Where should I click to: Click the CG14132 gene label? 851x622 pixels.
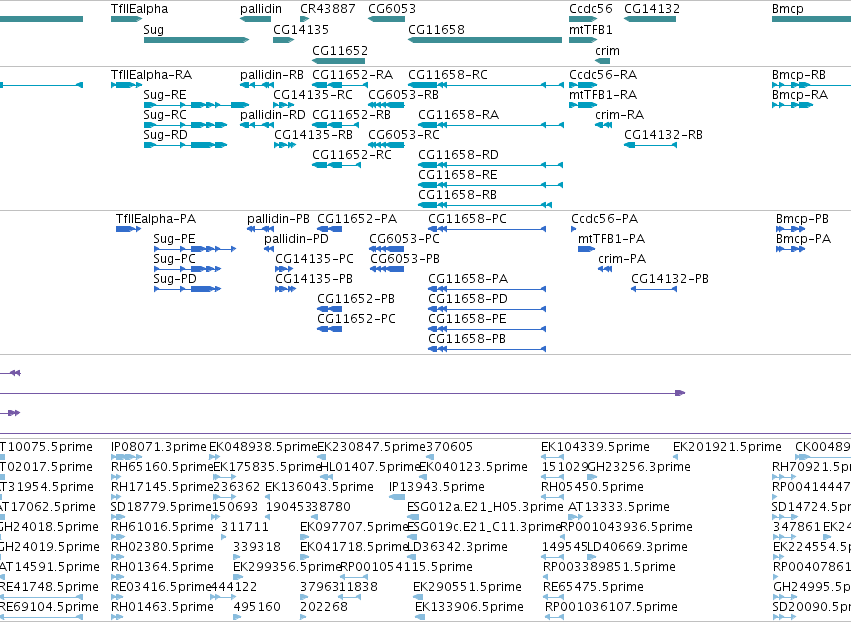click(652, 9)
